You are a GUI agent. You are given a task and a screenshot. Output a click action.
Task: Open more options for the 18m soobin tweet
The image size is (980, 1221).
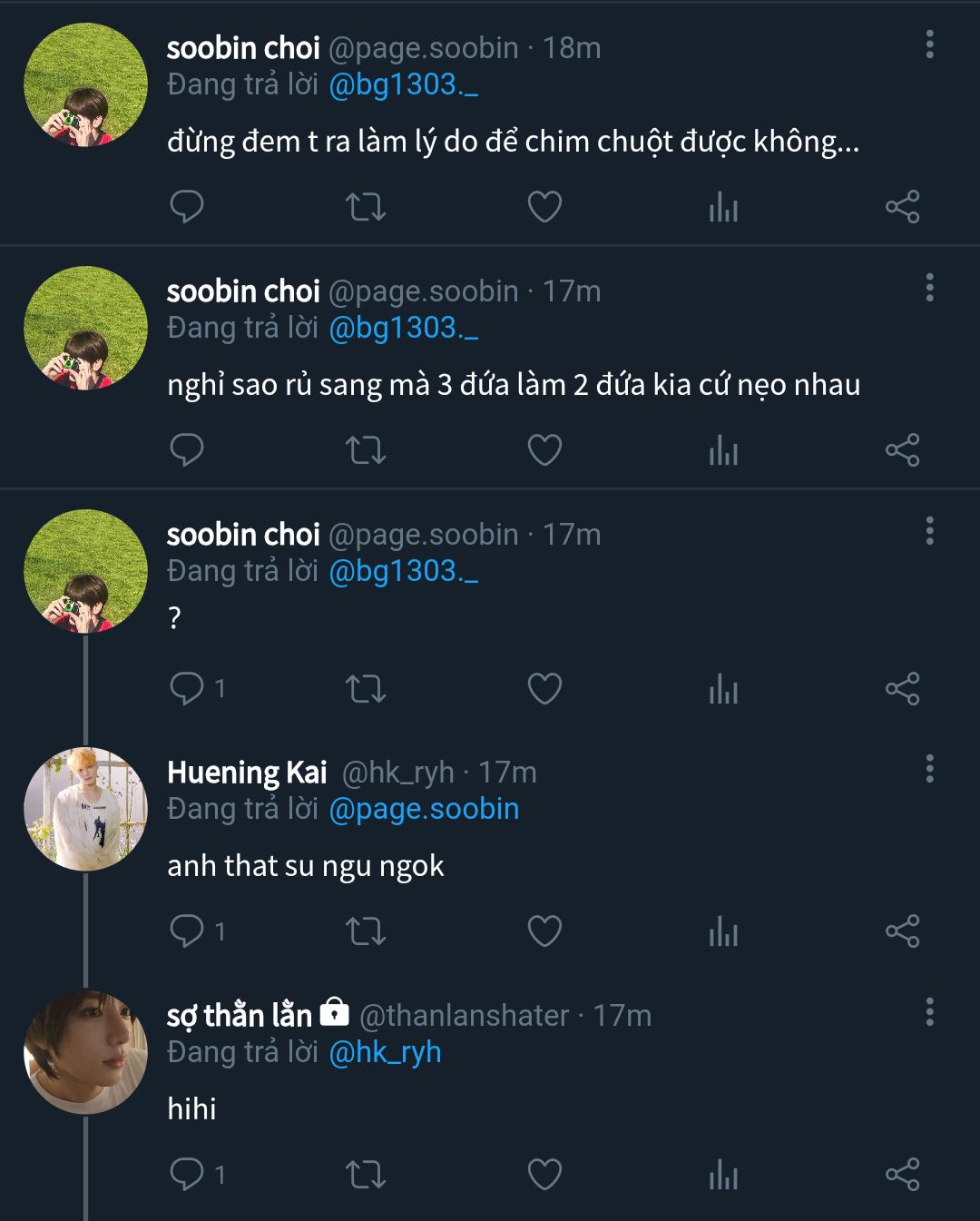929,44
